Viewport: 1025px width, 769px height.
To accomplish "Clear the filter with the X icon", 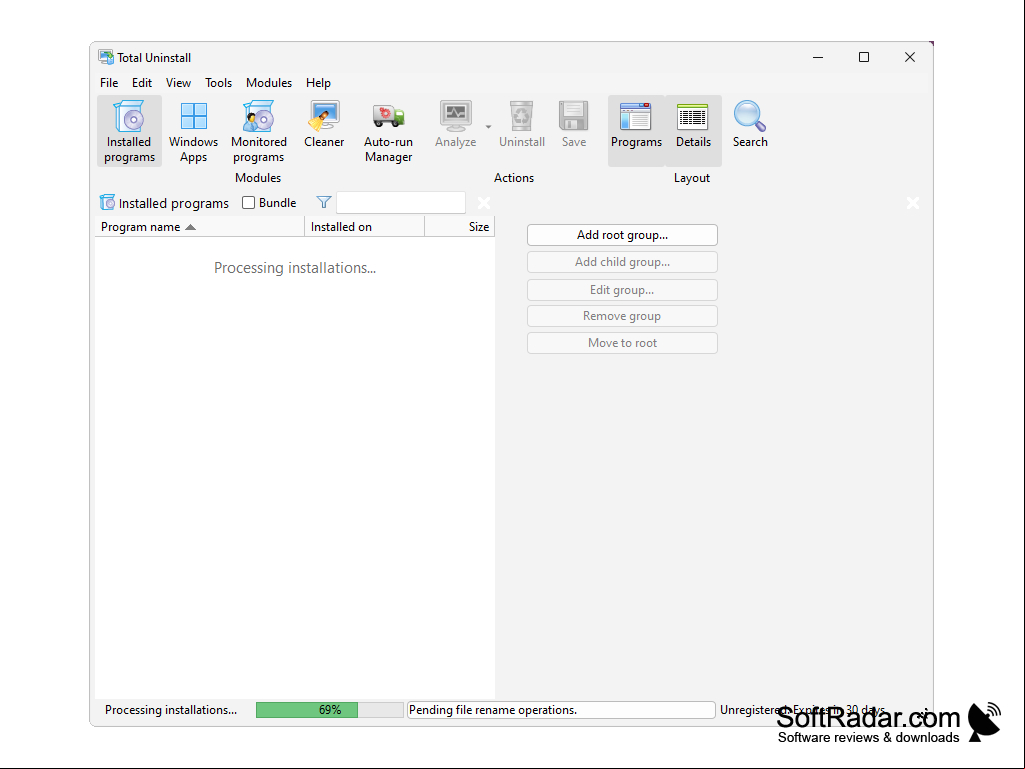I will [x=484, y=203].
